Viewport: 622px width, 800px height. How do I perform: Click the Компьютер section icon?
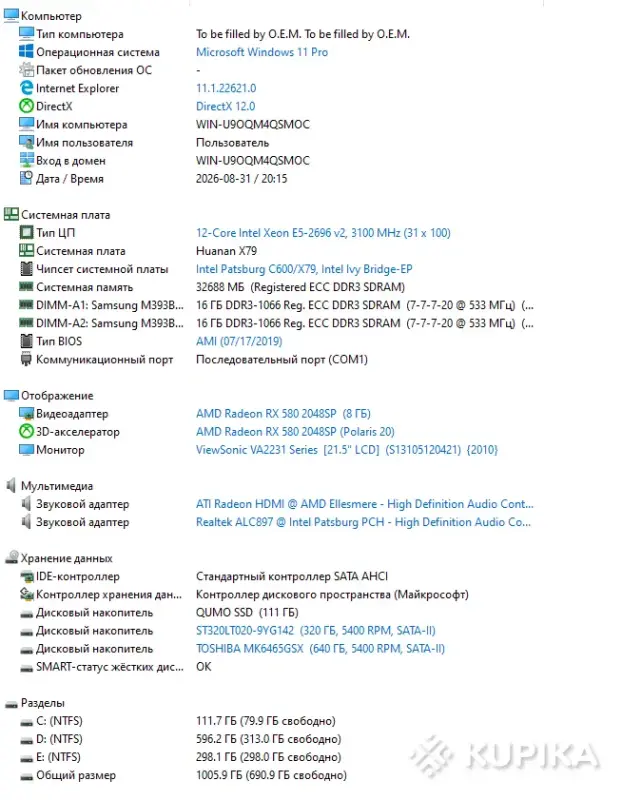11,16
